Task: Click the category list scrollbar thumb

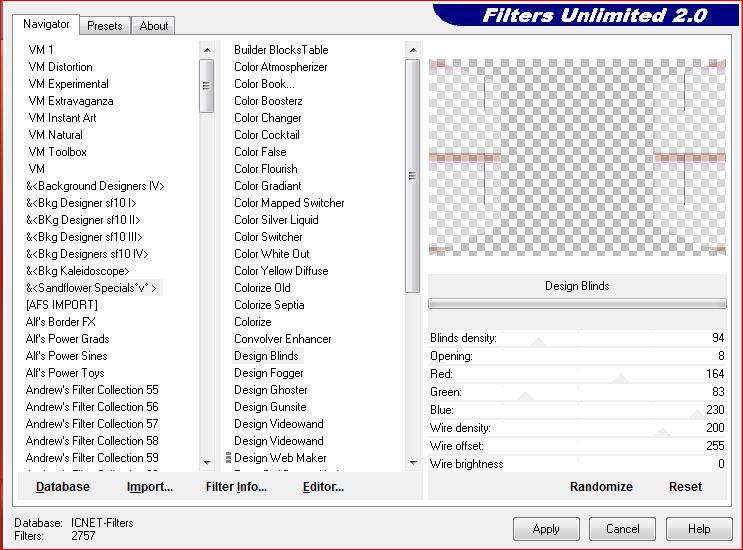Action: click(207, 86)
